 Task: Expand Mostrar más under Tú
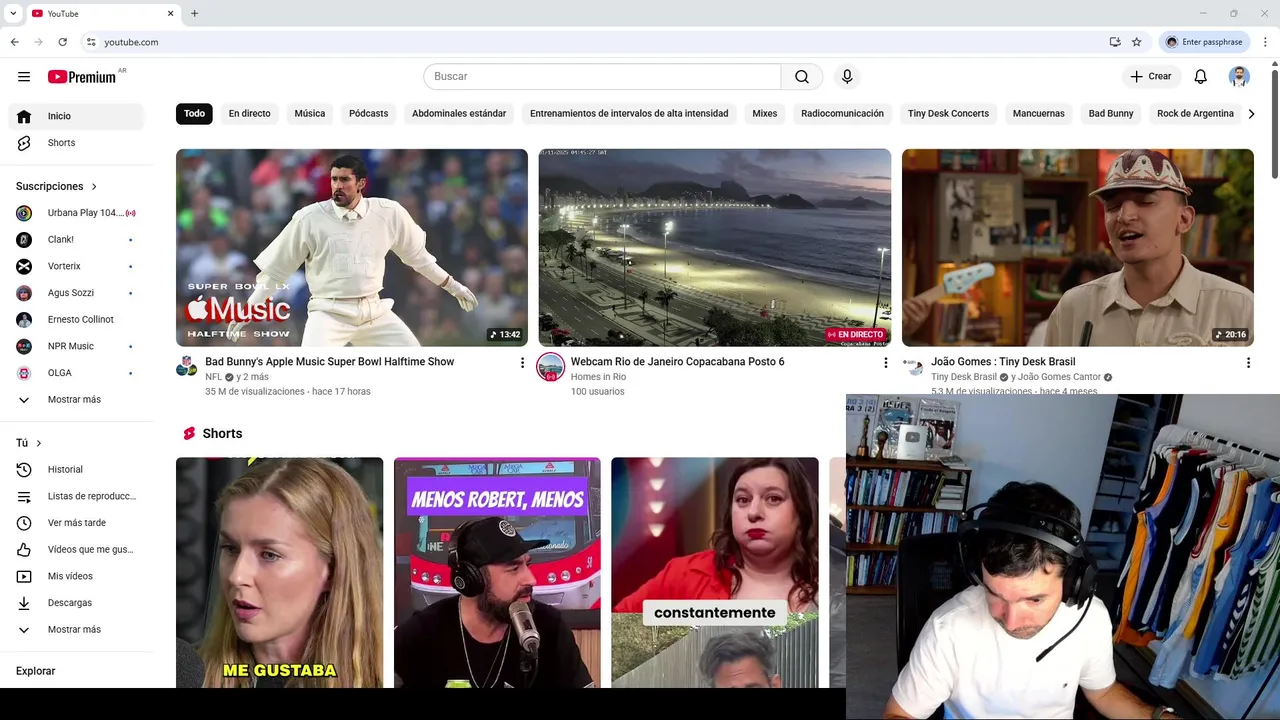pos(76,630)
